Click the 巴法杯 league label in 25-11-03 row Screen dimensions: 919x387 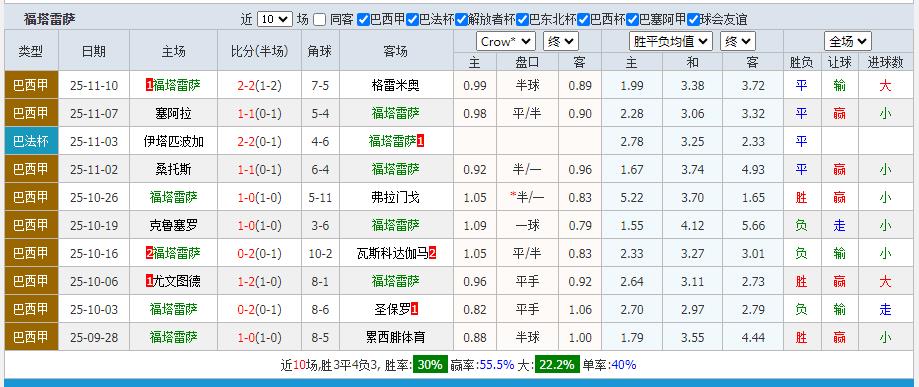31,141
